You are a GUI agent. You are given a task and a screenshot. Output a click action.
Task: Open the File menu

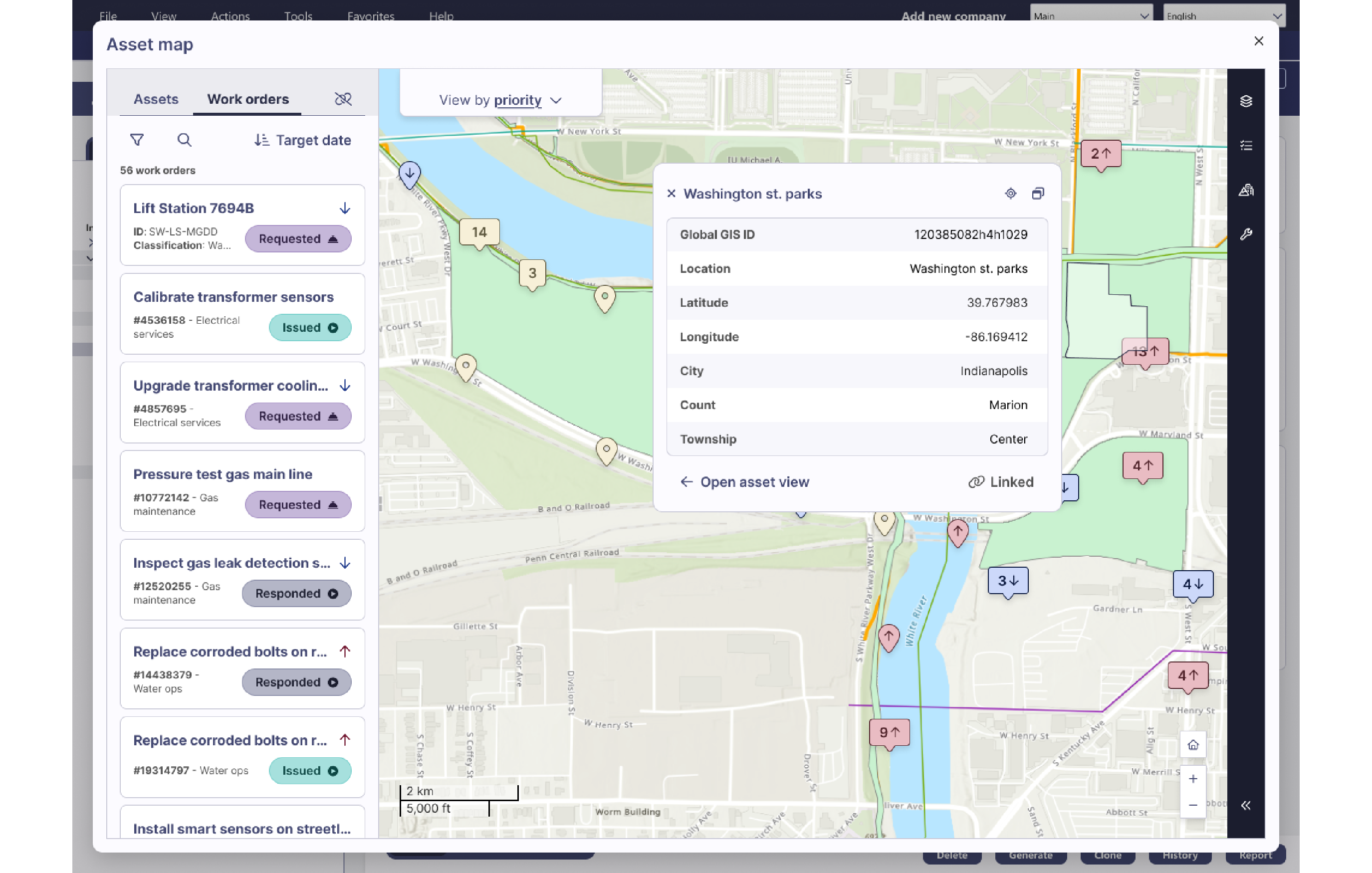tap(108, 16)
